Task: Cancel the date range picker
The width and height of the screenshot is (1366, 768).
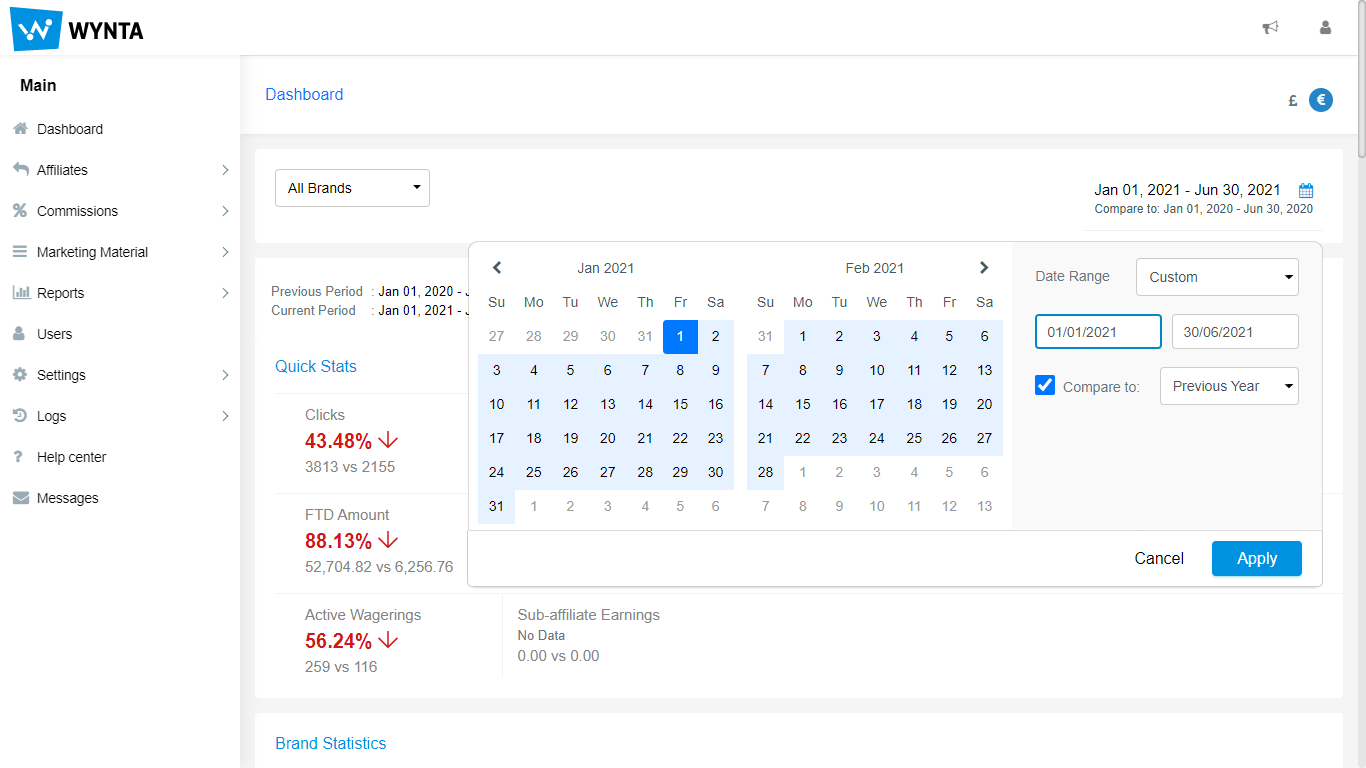Action: pyautogui.click(x=1159, y=559)
